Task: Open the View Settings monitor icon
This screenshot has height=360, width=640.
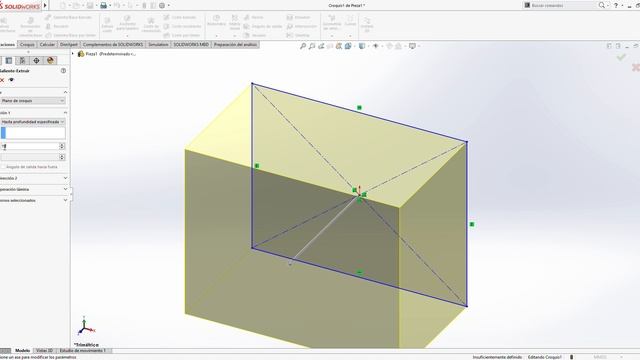Action: pyautogui.click(x=413, y=46)
